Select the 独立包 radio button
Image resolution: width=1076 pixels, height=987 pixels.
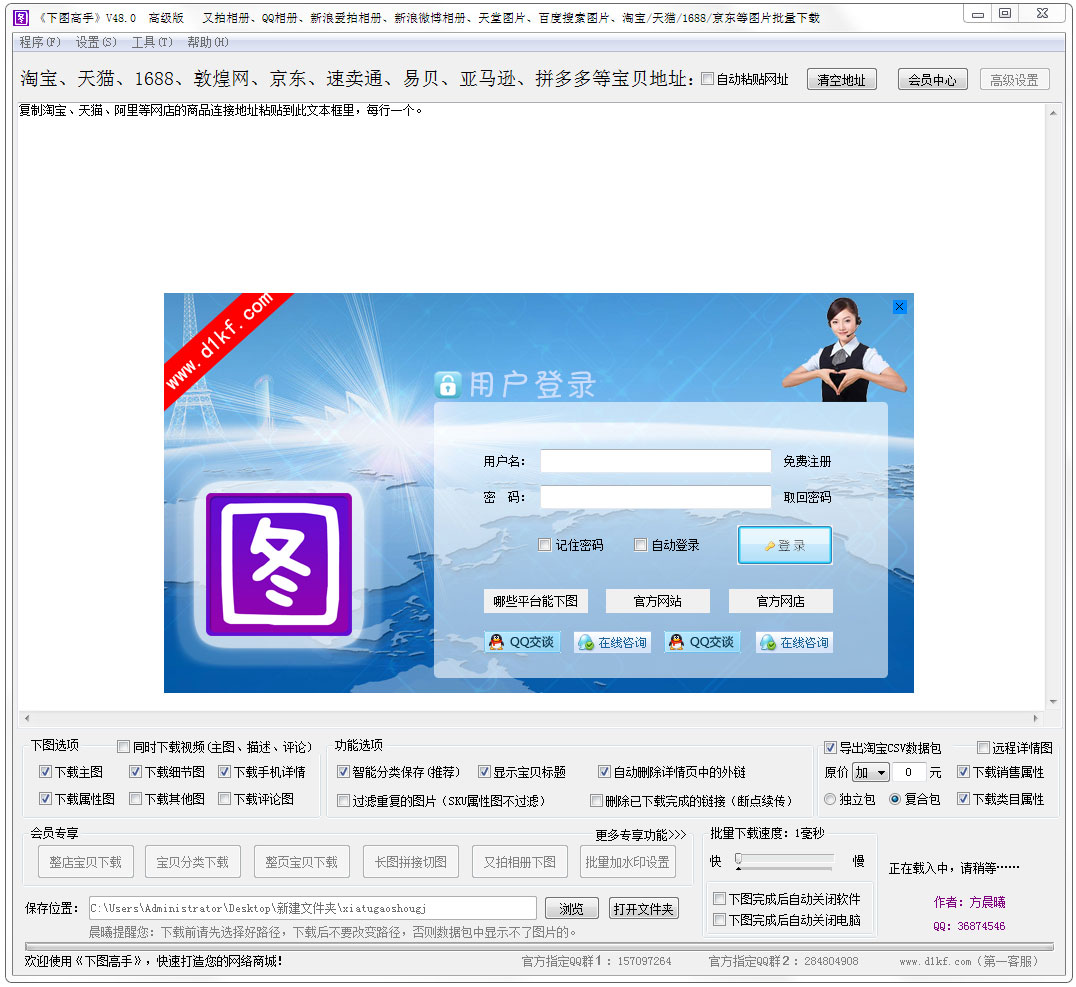pos(830,799)
